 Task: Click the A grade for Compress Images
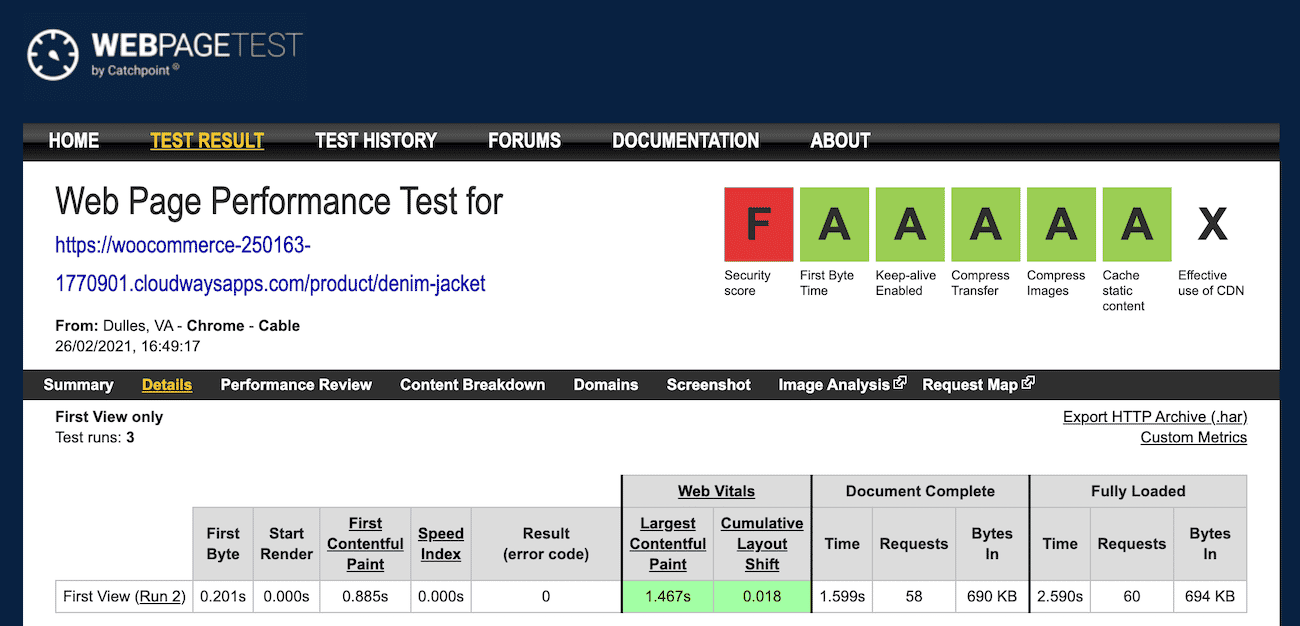[x=1061, y=224]
